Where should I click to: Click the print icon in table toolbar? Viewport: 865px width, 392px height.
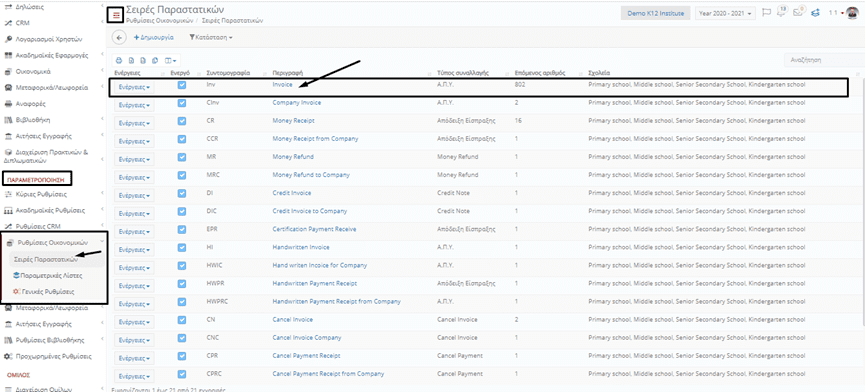(120, 60)
